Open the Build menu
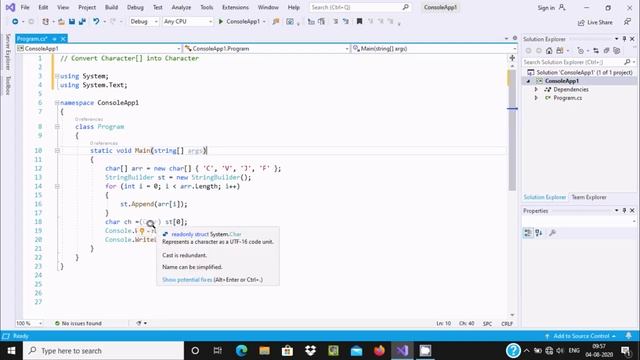Viewport: 640px width, 360px height. coord(111,7)
